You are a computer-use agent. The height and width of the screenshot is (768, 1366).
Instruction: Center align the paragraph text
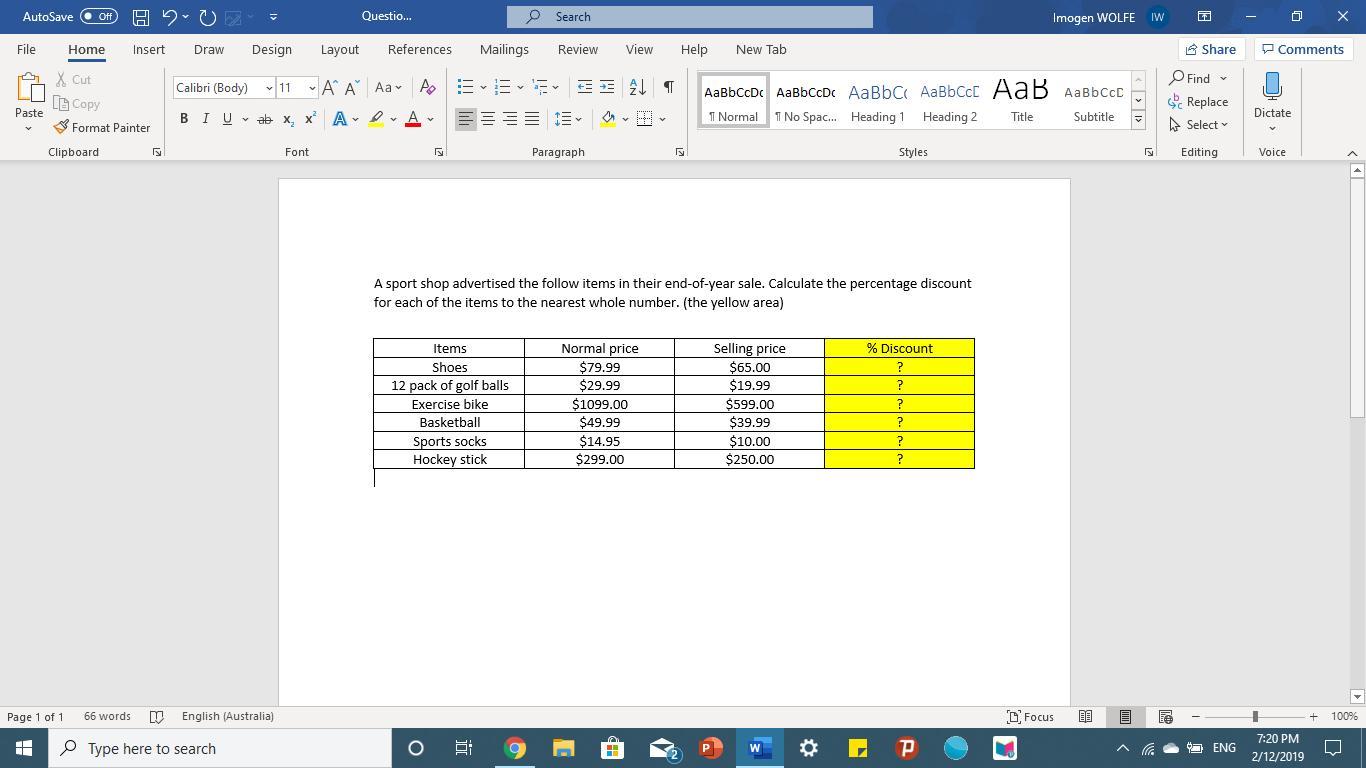pos(488,119)
